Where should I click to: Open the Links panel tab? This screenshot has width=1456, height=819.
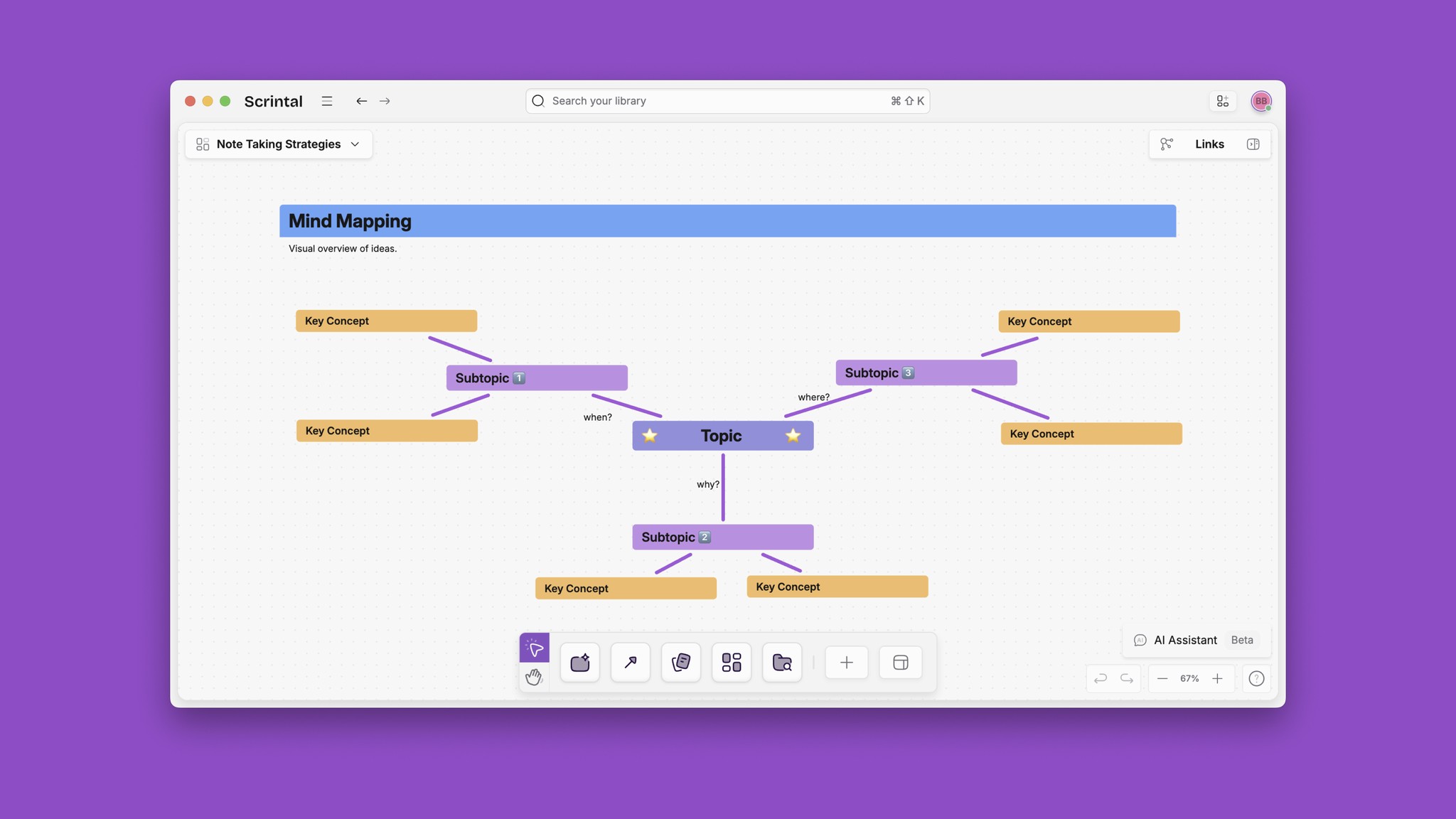coord(1209,144)
